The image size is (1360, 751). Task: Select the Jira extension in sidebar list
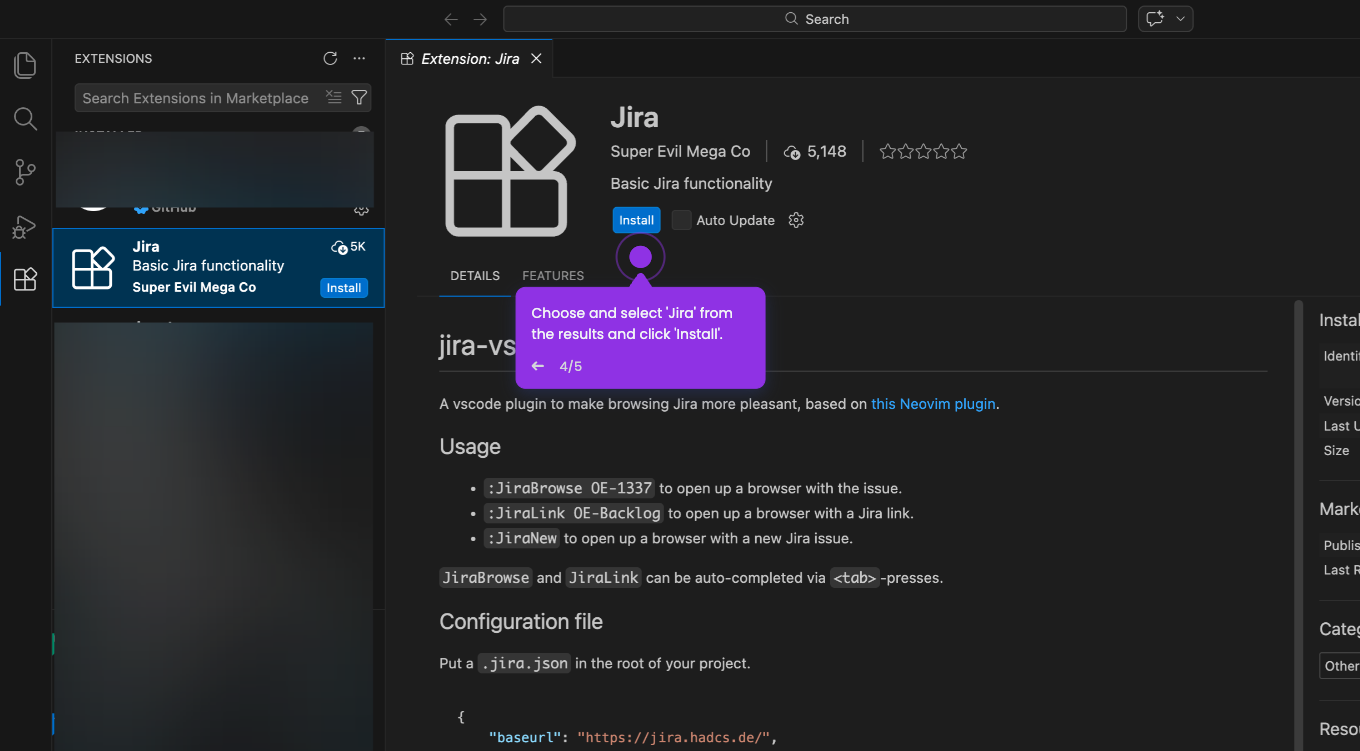pos(218,268)
